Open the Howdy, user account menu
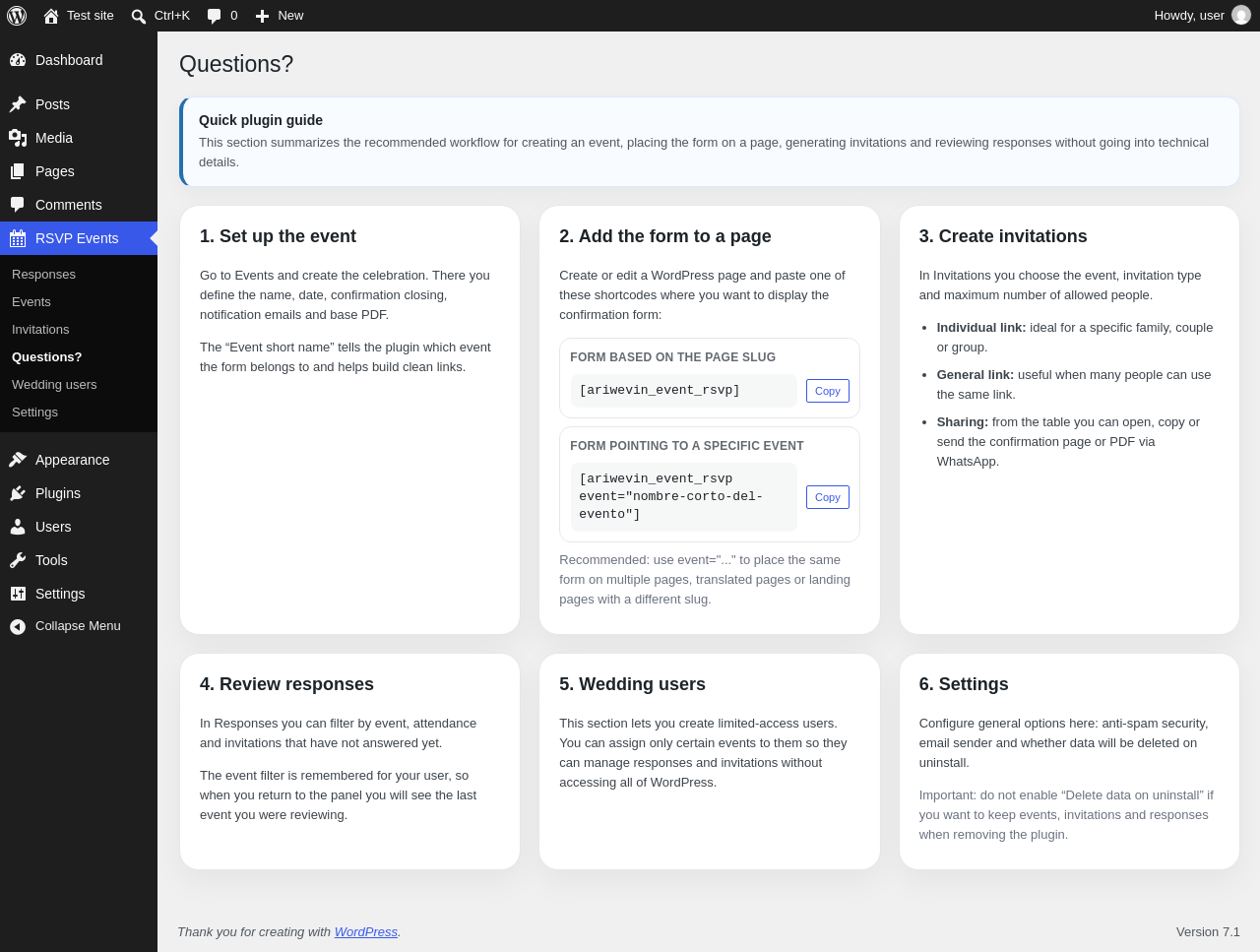This screenshot has width=1260, height=952. (1202, 16)
